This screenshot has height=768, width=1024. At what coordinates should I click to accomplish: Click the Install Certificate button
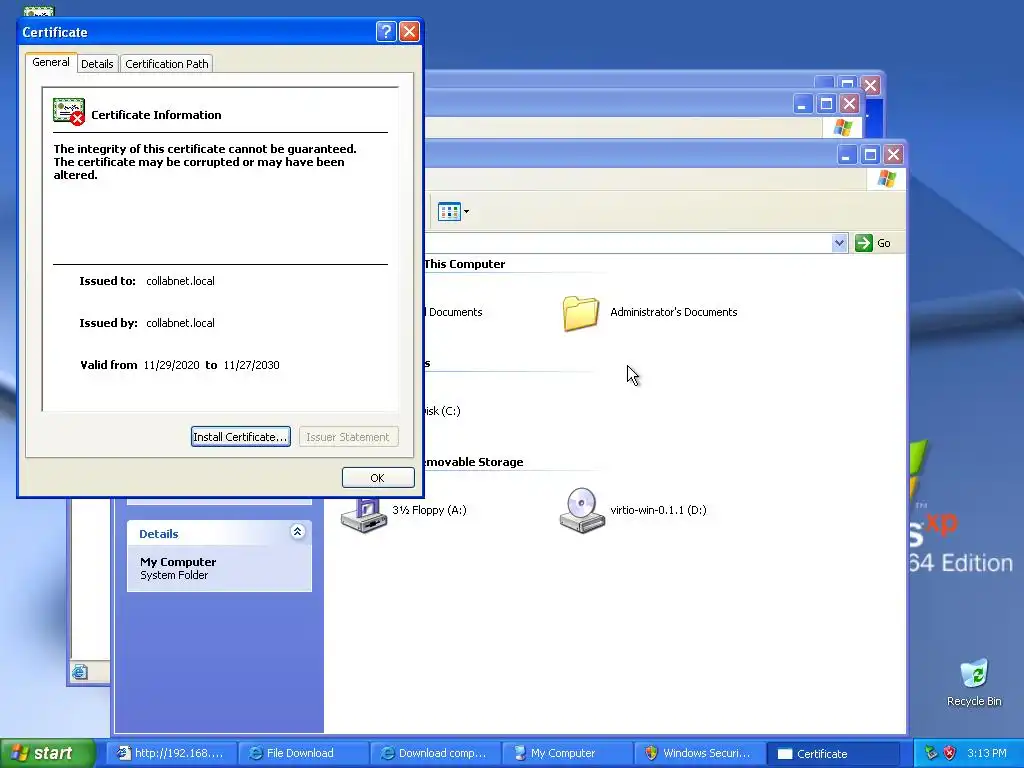[x=240, y=437]
